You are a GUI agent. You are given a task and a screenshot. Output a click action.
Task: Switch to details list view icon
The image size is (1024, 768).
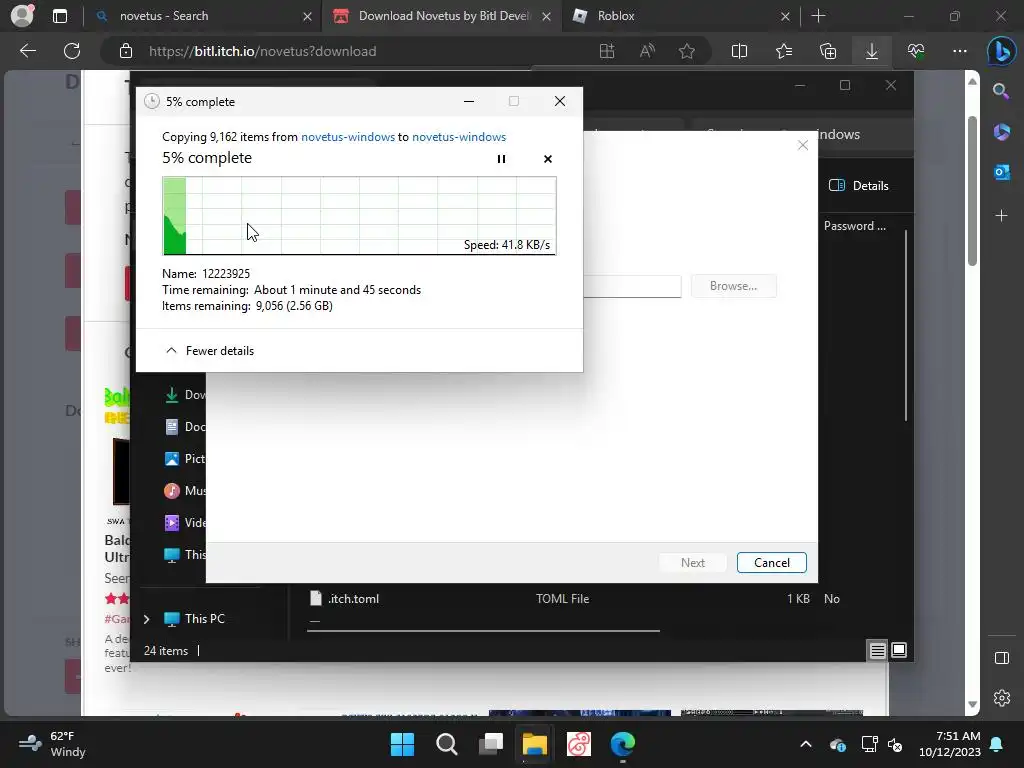tap(877, 650)
